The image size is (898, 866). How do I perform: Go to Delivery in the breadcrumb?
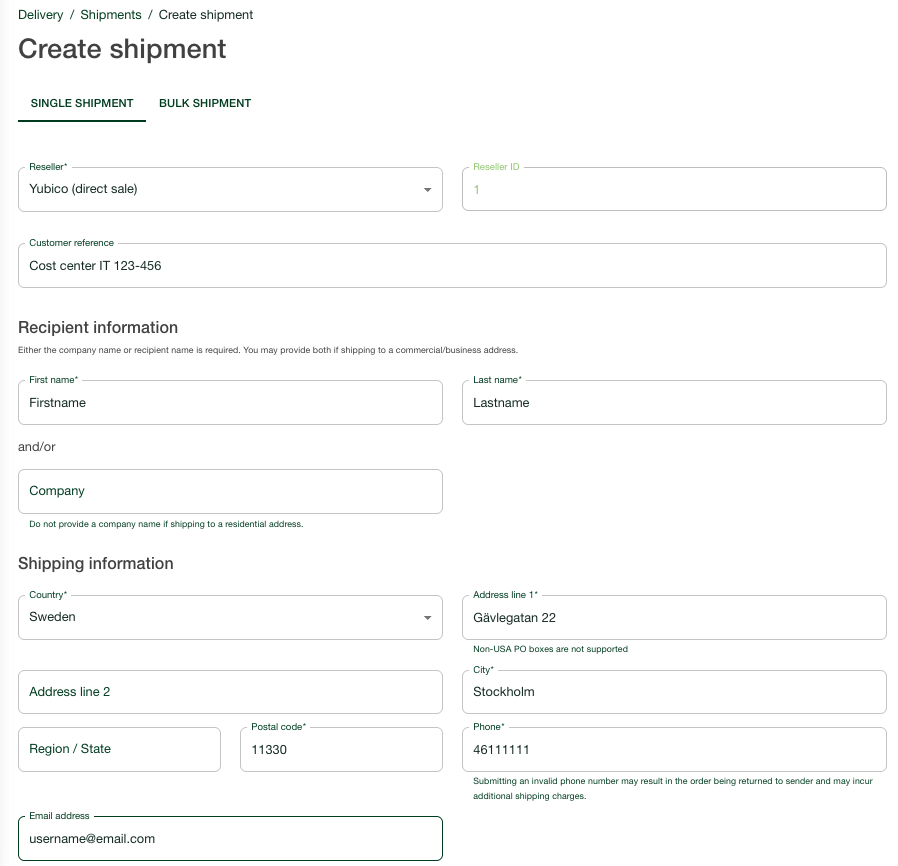[x=40, y=15]
